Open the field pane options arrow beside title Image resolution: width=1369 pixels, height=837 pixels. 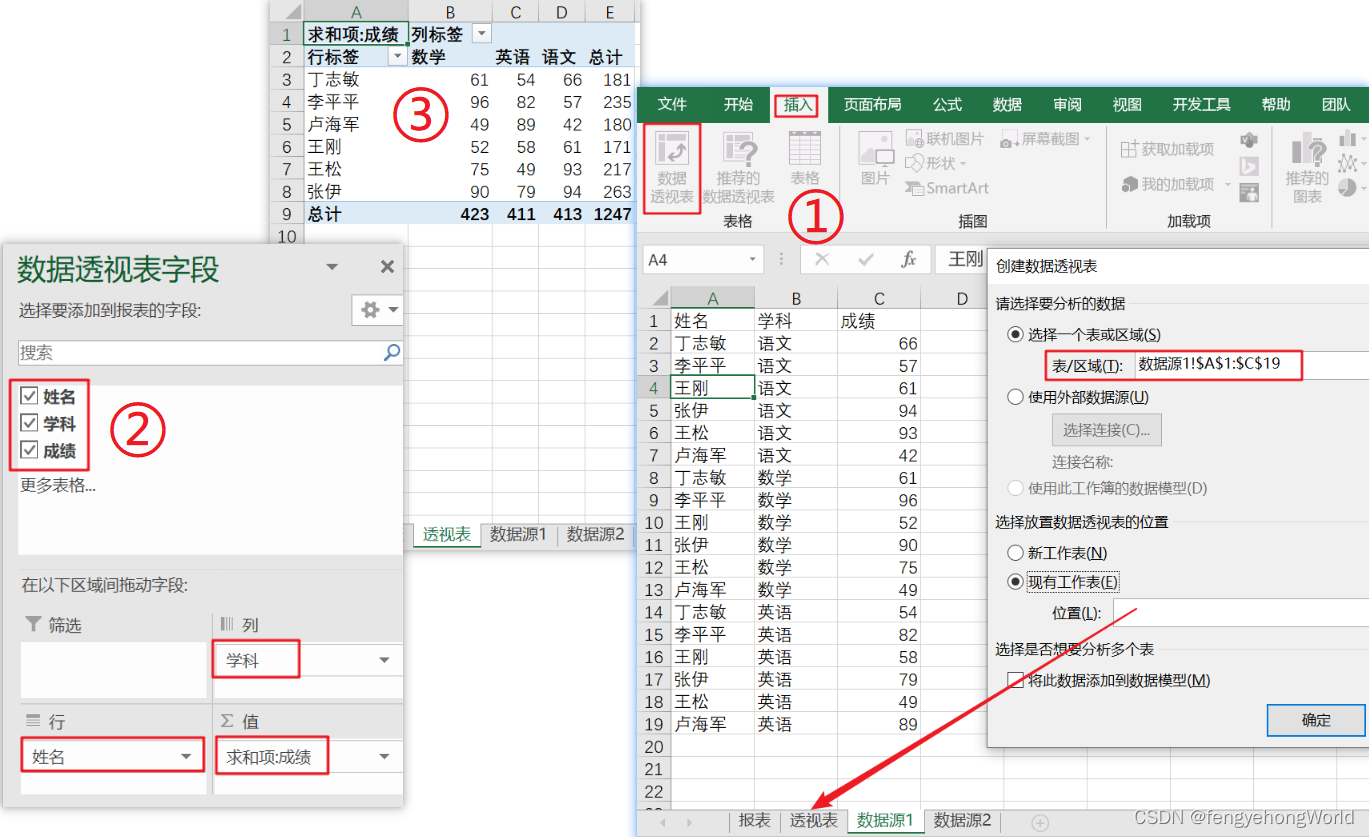(x=332, y=267)
